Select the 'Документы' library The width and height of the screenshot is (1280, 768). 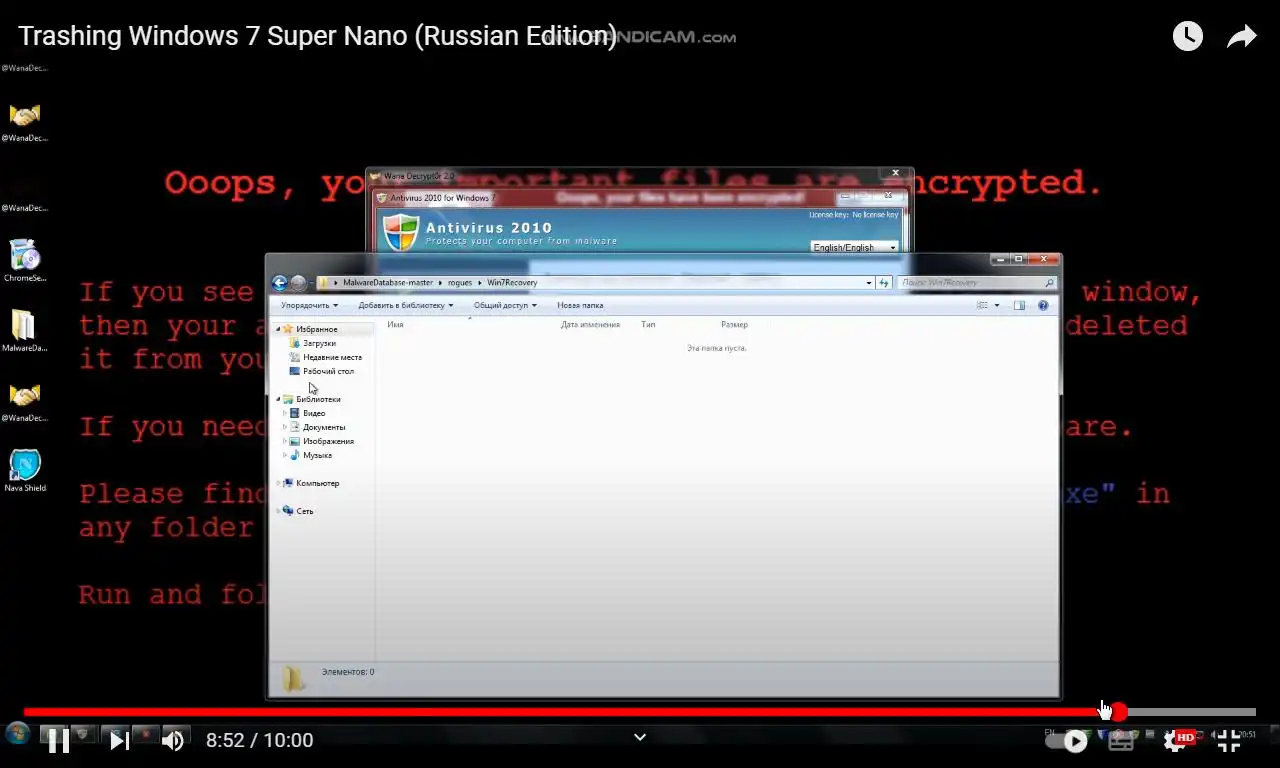point(324,427)
